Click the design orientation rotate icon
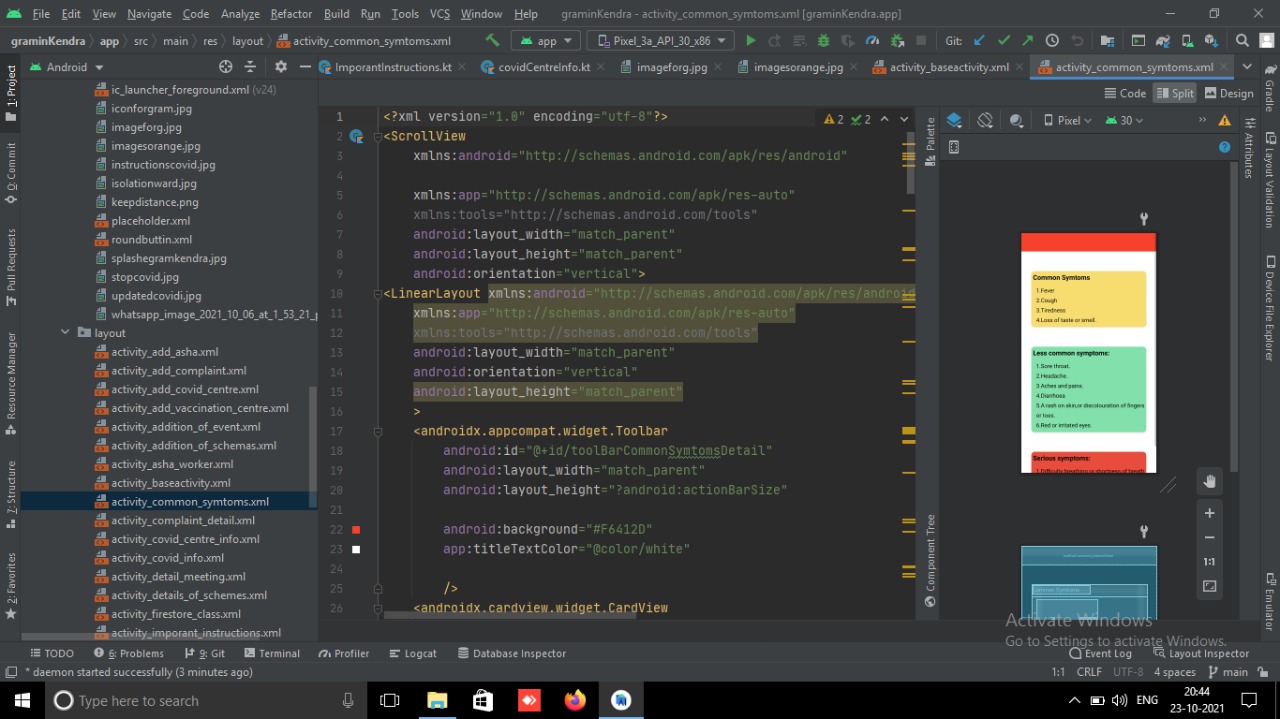 tap(985, 120)
